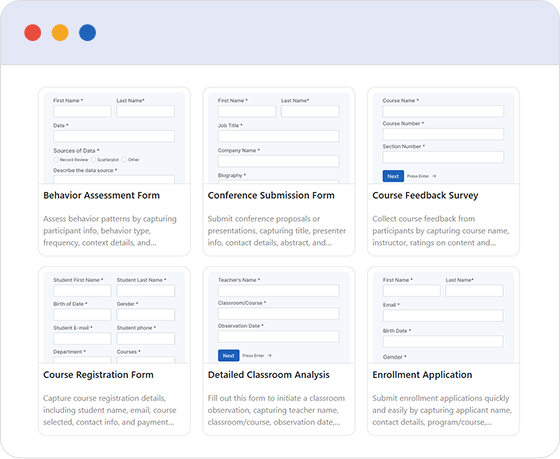Viewport: 560px width, 459px height.
Task: Click the yellow window dot
Action: 60,33
